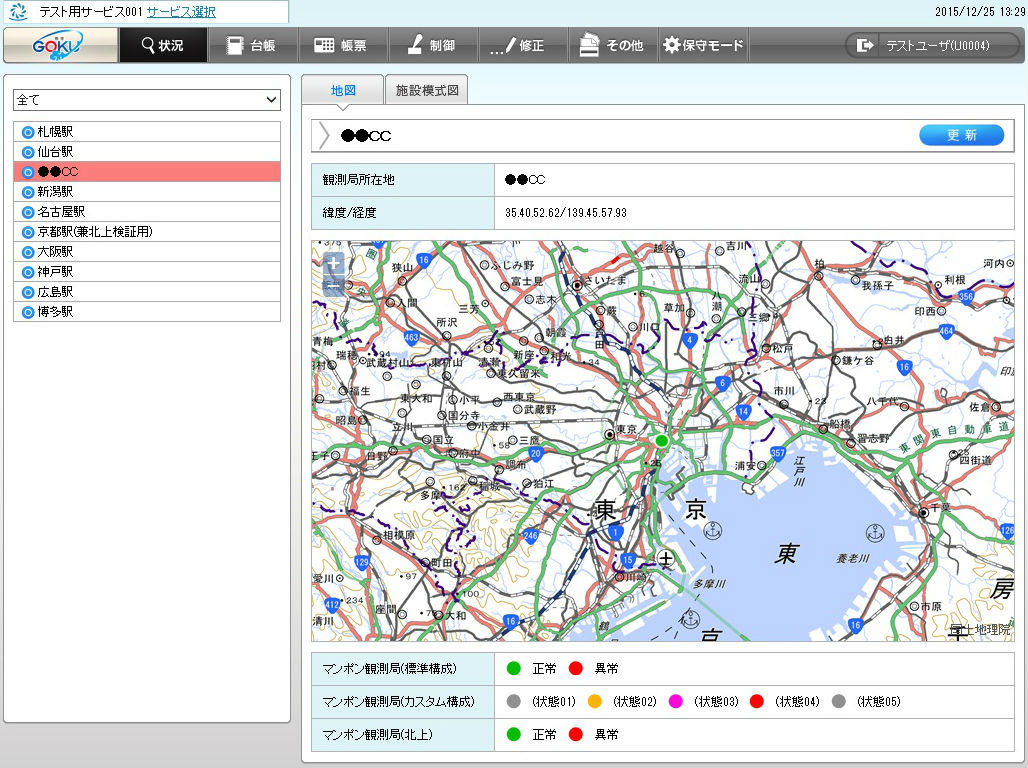The width and height of the screenshot is (1028, 768).
Task: Switch to 保守モード maintenance mode
Action: tap(703, 45)
